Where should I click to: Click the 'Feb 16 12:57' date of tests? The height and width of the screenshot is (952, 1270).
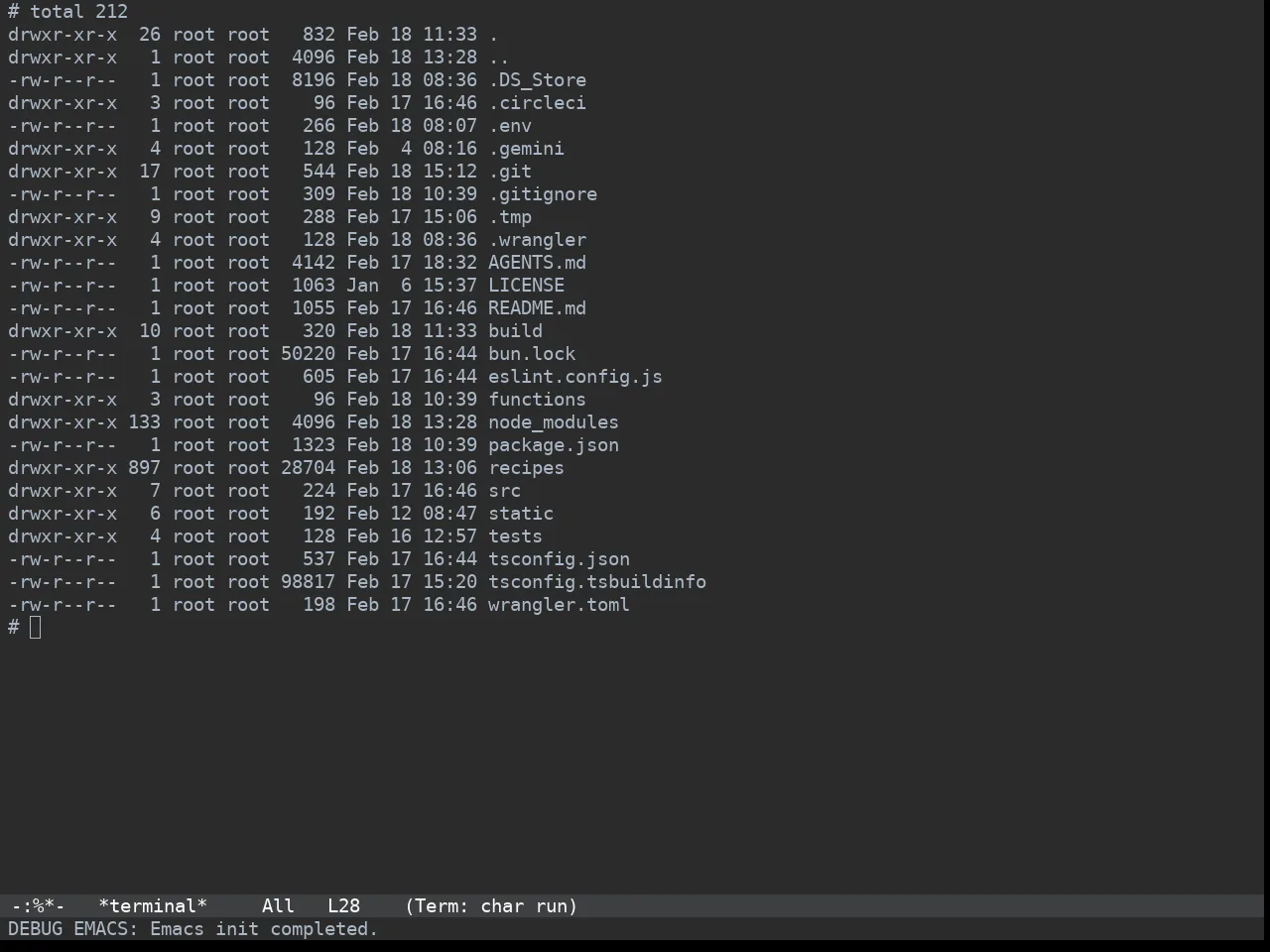412,536
